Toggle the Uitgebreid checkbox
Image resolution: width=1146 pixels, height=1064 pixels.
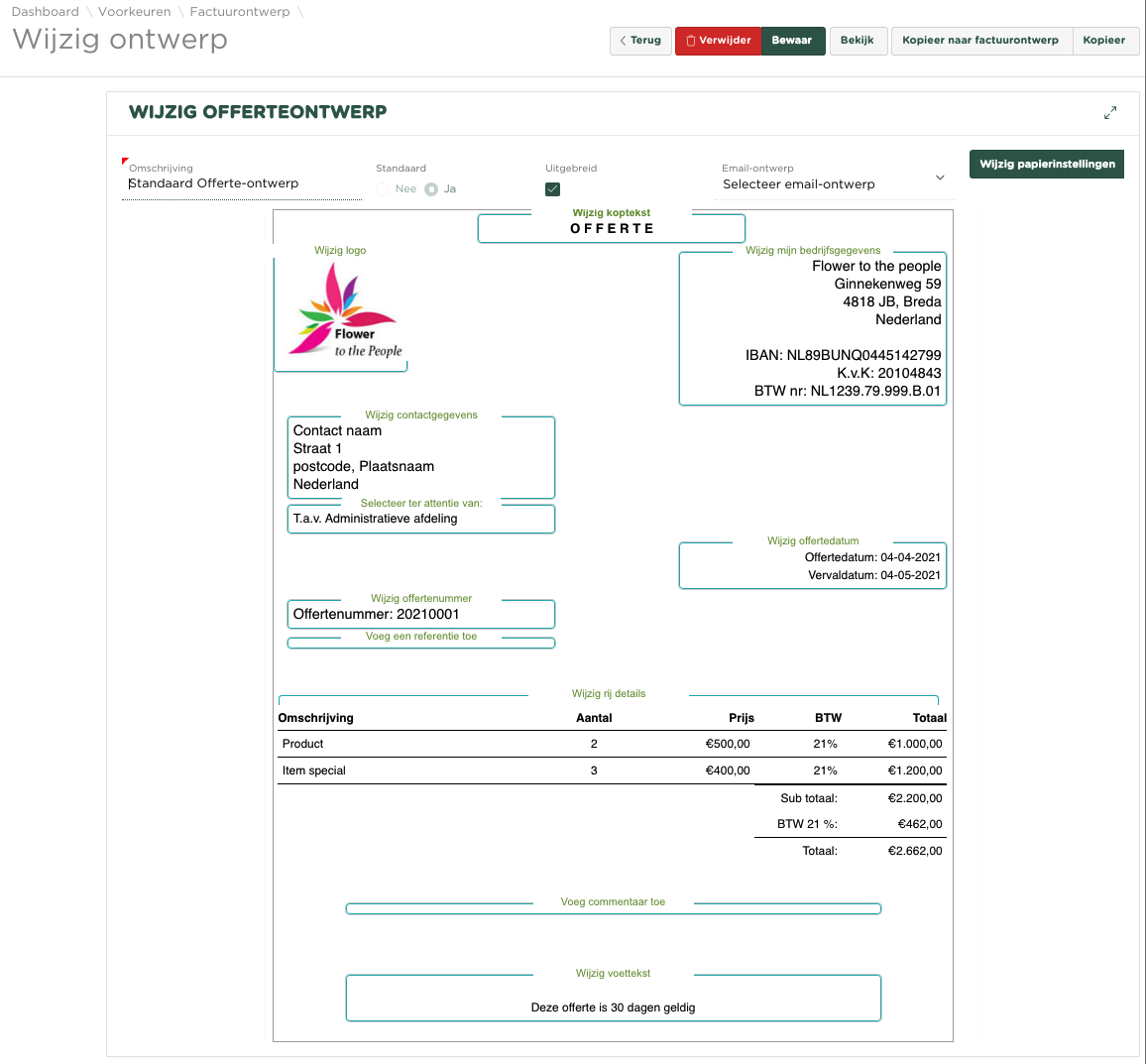(553, 189)
